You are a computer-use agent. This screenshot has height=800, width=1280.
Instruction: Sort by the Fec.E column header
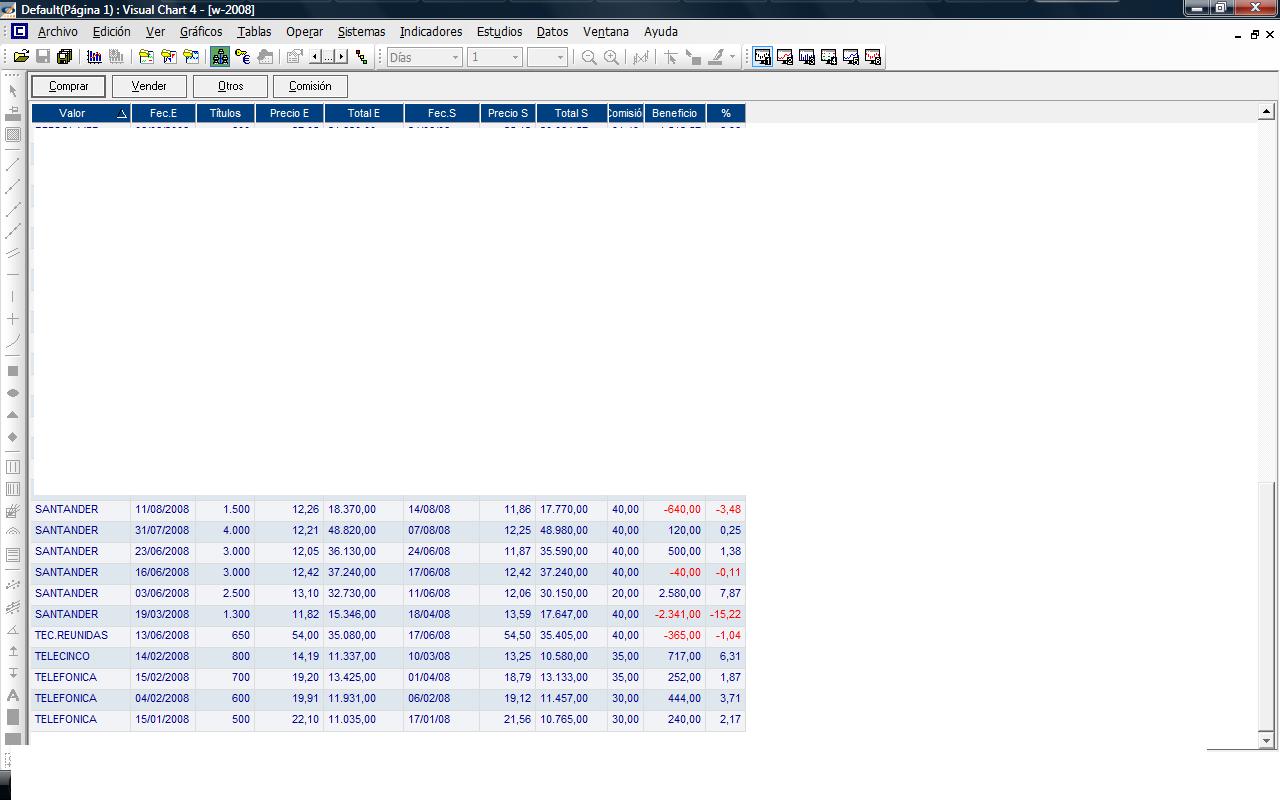click(x=163, y=113)
